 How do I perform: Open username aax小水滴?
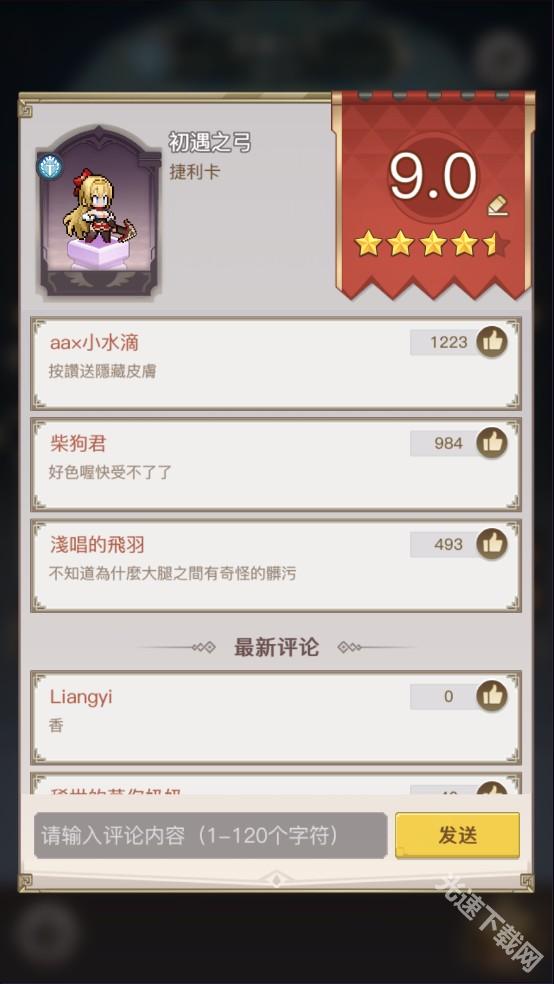point(94,343)
